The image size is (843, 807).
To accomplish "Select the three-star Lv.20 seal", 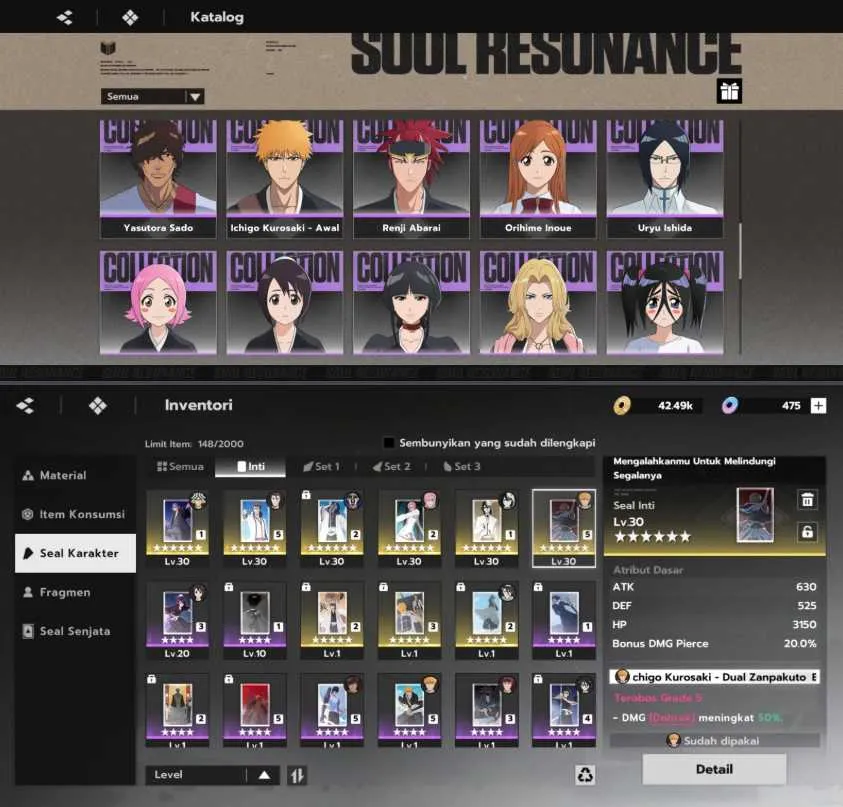I will tap(177, 620).
